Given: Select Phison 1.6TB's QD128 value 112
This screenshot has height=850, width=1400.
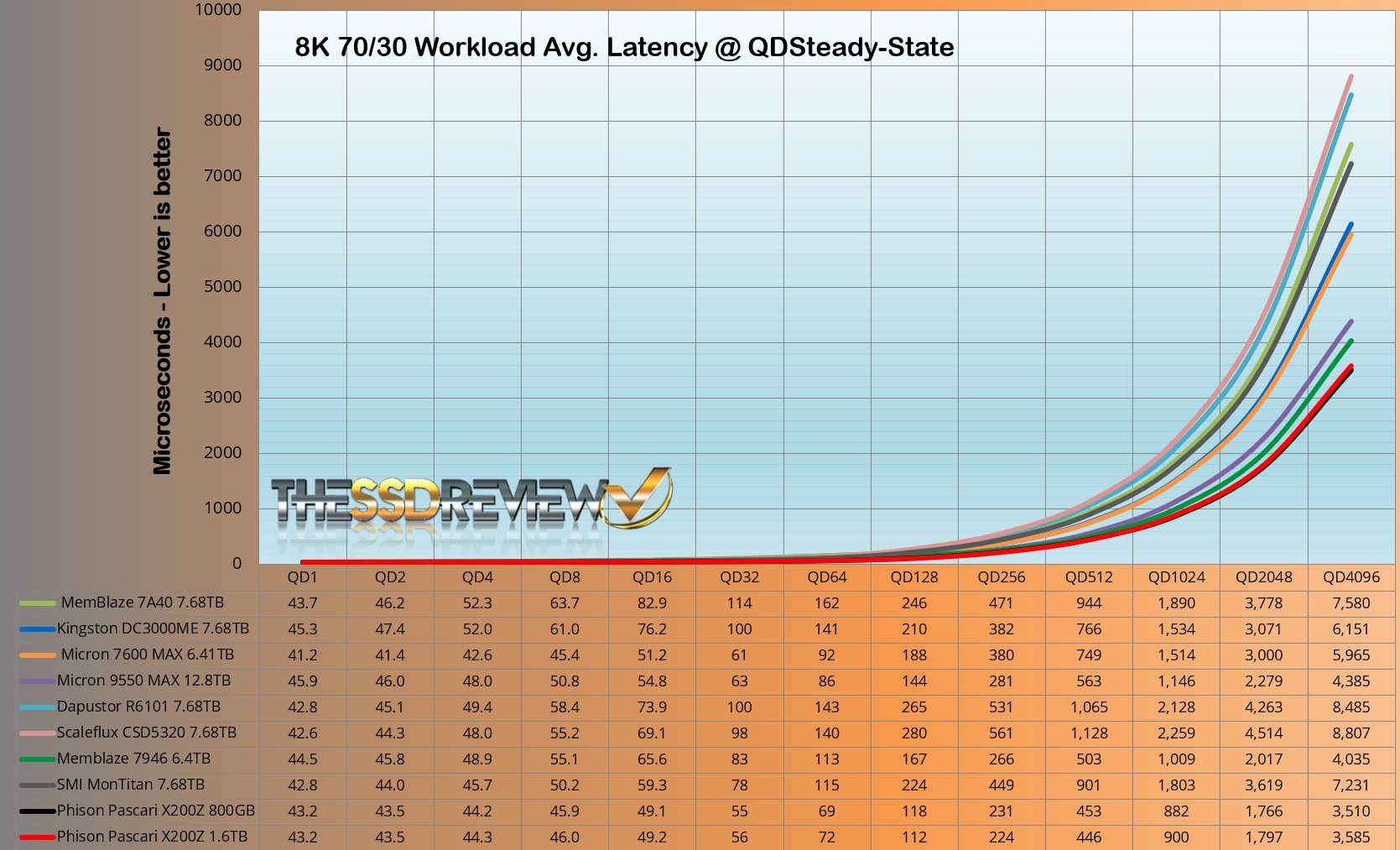Looking at the screenshot, I should [914, 837].
